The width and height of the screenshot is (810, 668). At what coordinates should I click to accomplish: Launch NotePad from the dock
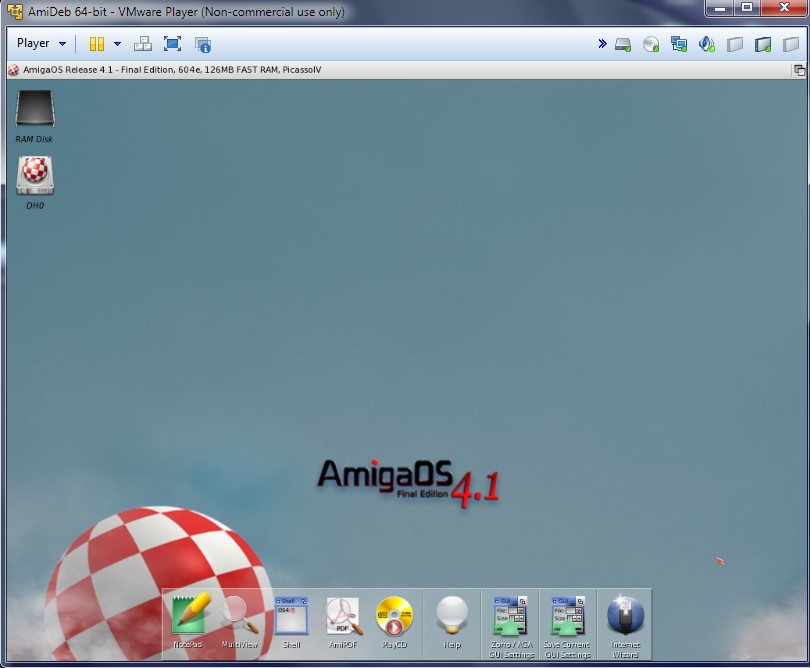click(189, 616)
